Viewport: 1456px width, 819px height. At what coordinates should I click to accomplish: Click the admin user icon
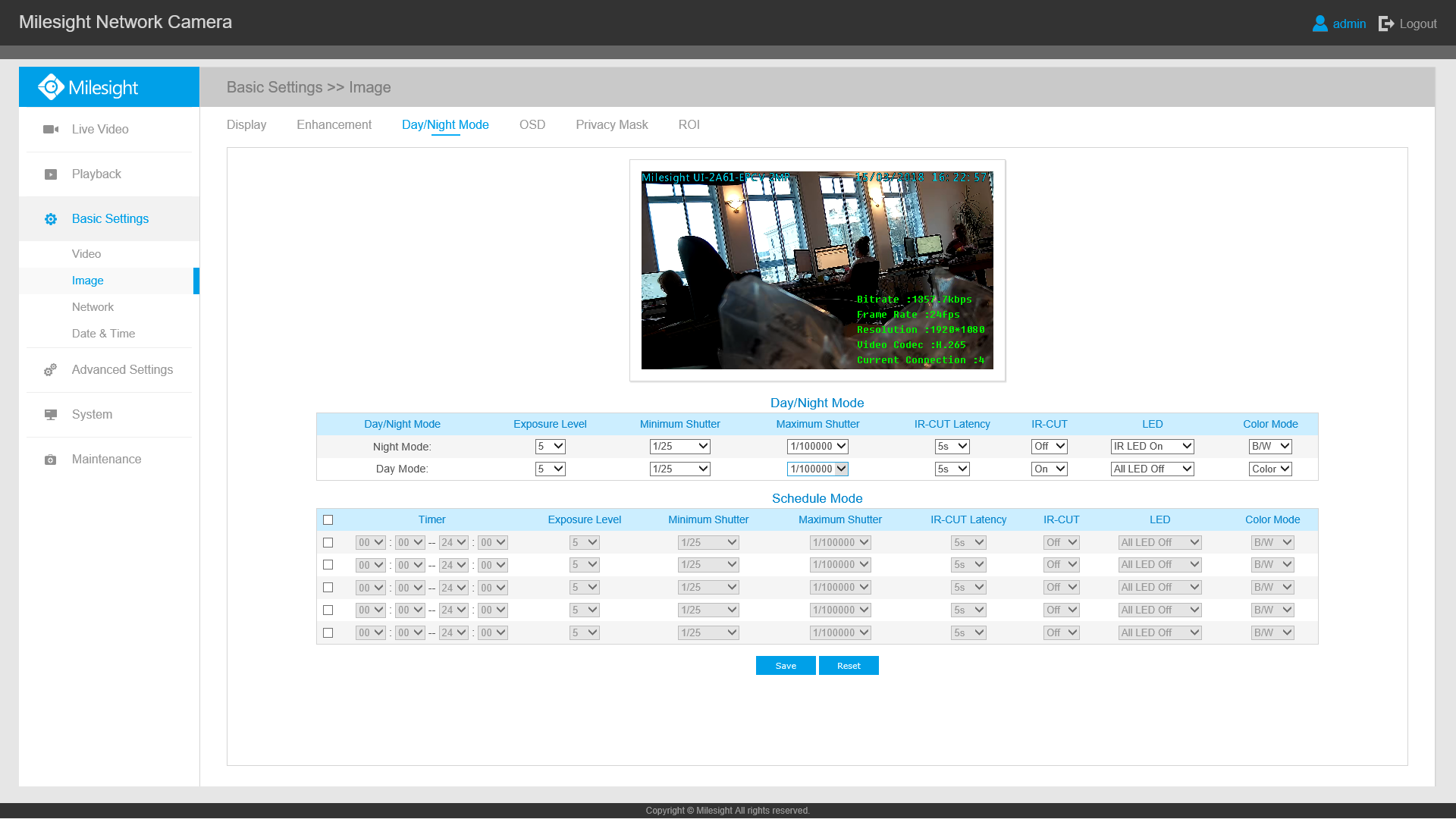click(1320, 24)
